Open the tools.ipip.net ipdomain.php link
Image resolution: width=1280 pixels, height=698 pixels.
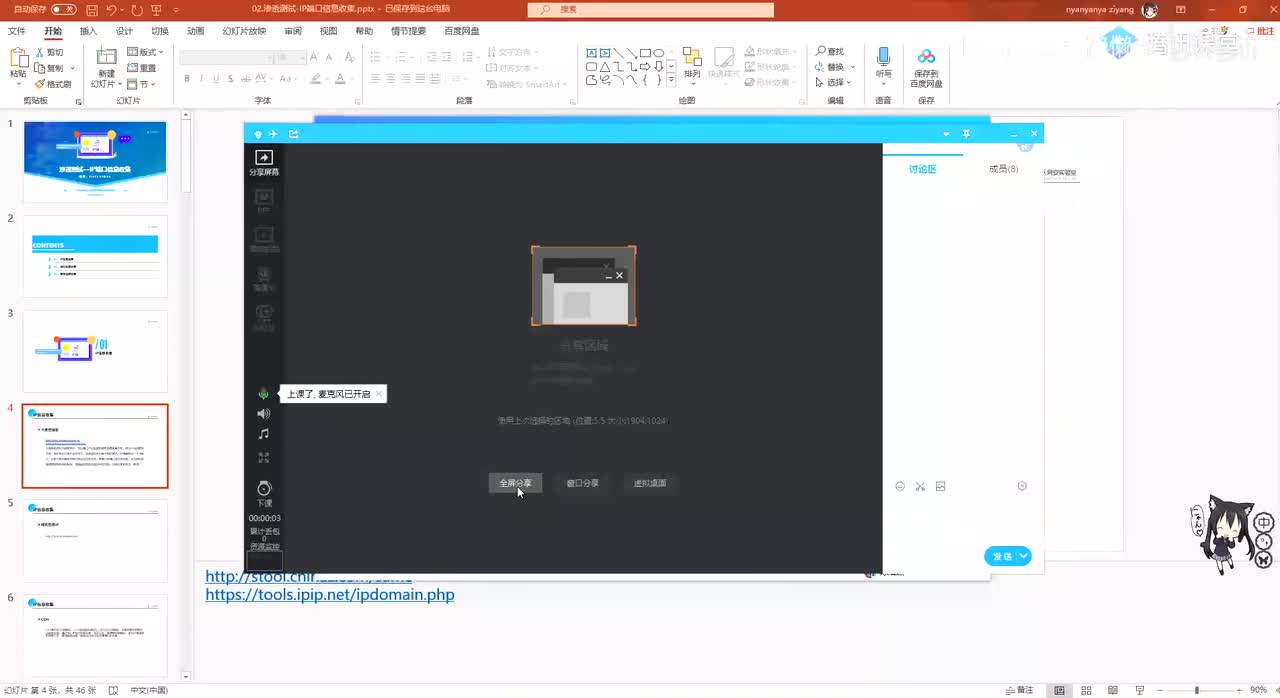pyautogui.click(x=330, y=594)
